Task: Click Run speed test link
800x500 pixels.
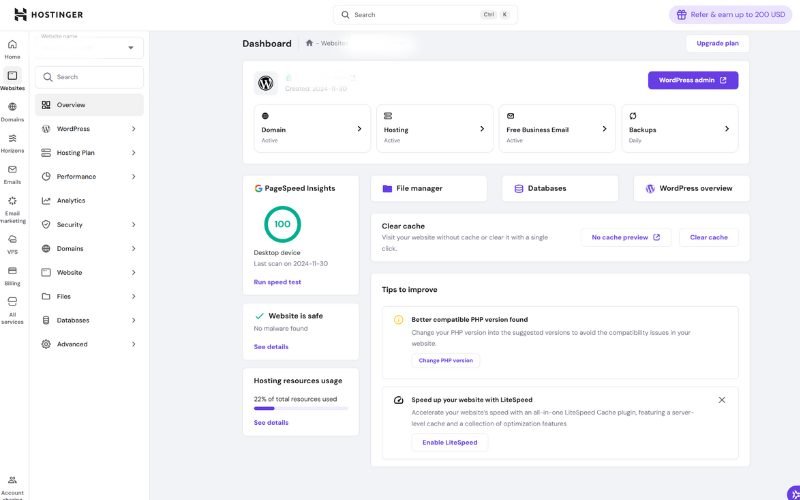Action: (x=277, y=282)
